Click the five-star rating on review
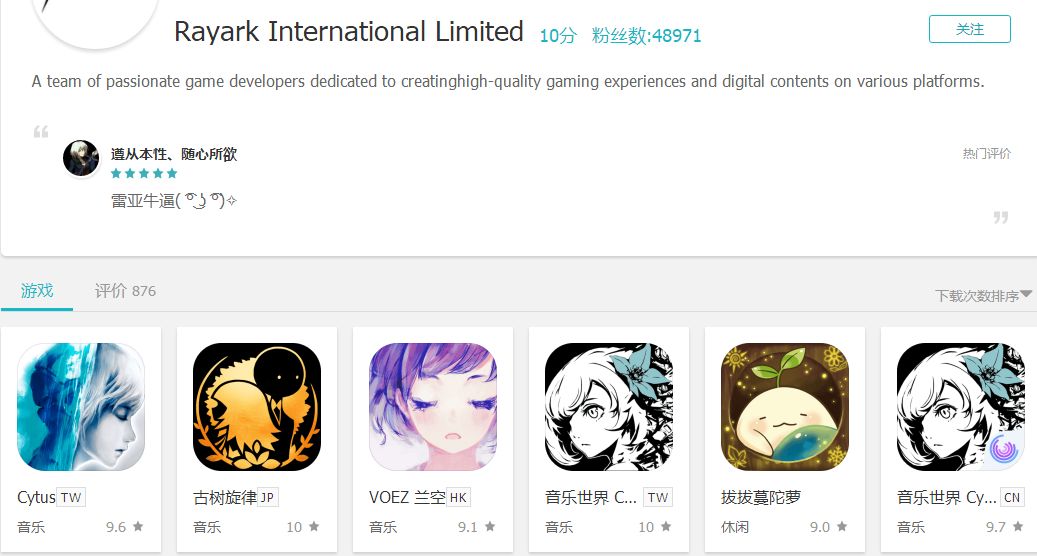1037x556 pixels. 144,173
